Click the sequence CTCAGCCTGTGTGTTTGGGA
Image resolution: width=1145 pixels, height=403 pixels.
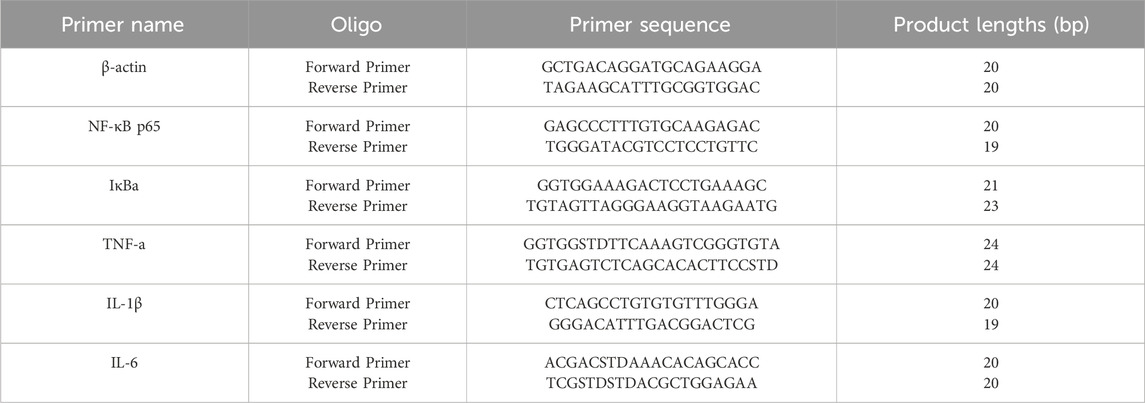pos(650,305)
